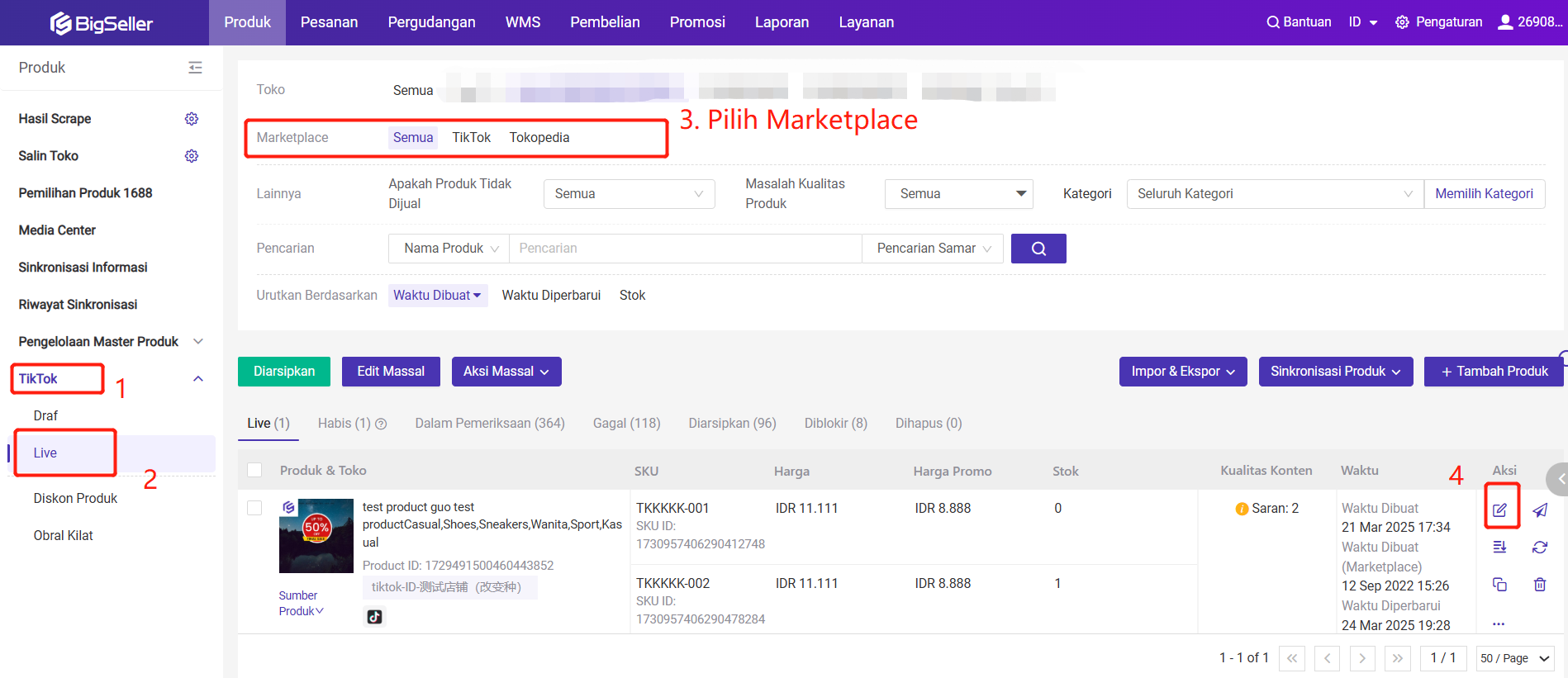Collapse the TikTok sidebar section chevron
This screenshot has width=1568, height=678.
198,379
